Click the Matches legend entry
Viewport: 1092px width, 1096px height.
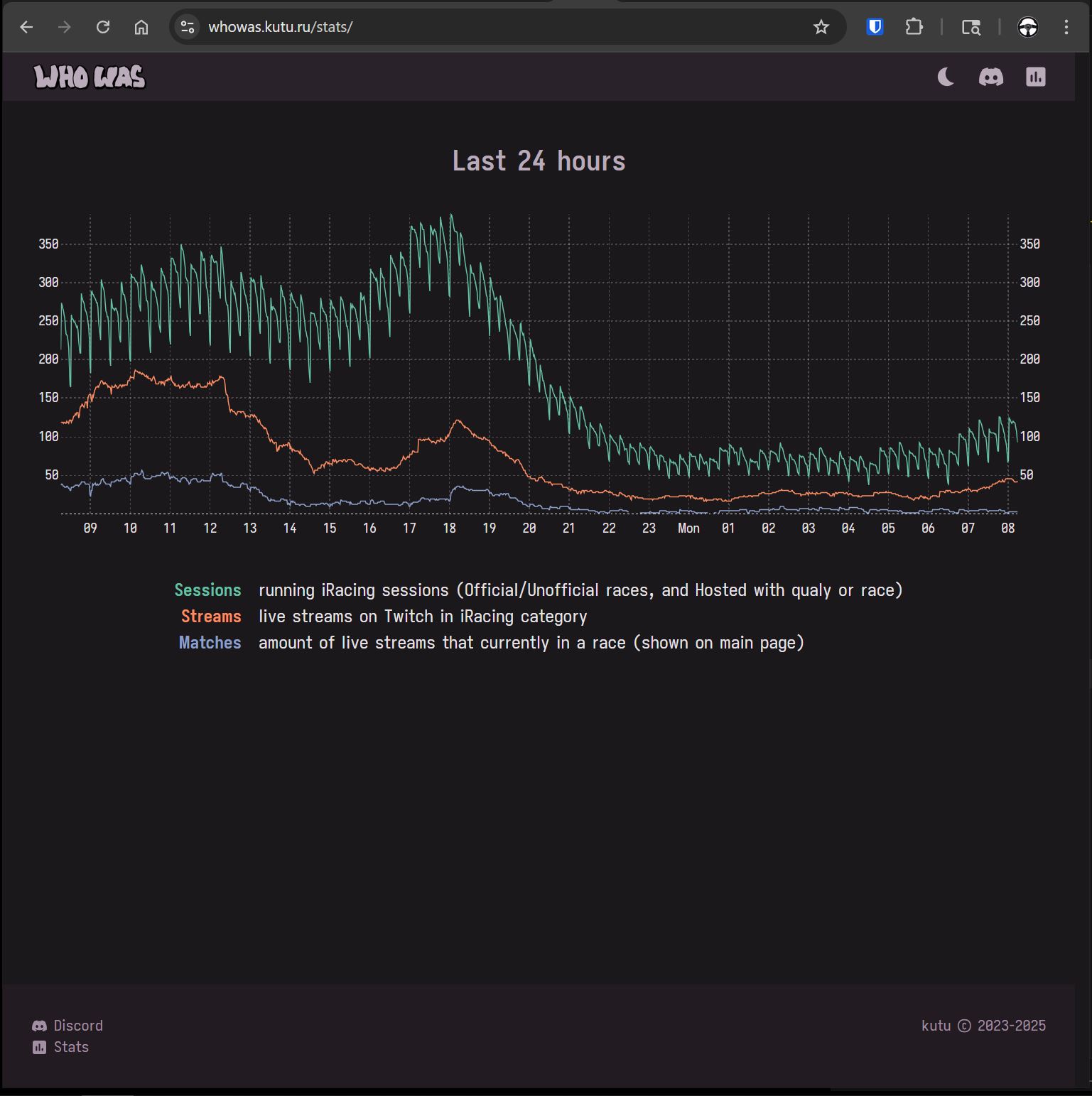coord(210,642)
